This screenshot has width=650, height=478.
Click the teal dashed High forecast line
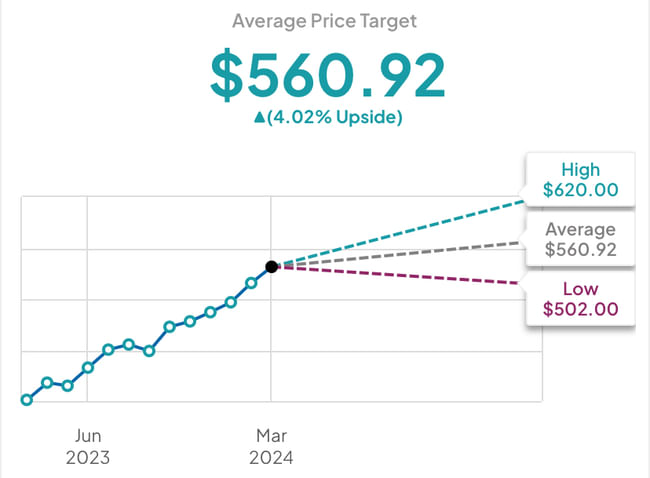coord(400,233)
